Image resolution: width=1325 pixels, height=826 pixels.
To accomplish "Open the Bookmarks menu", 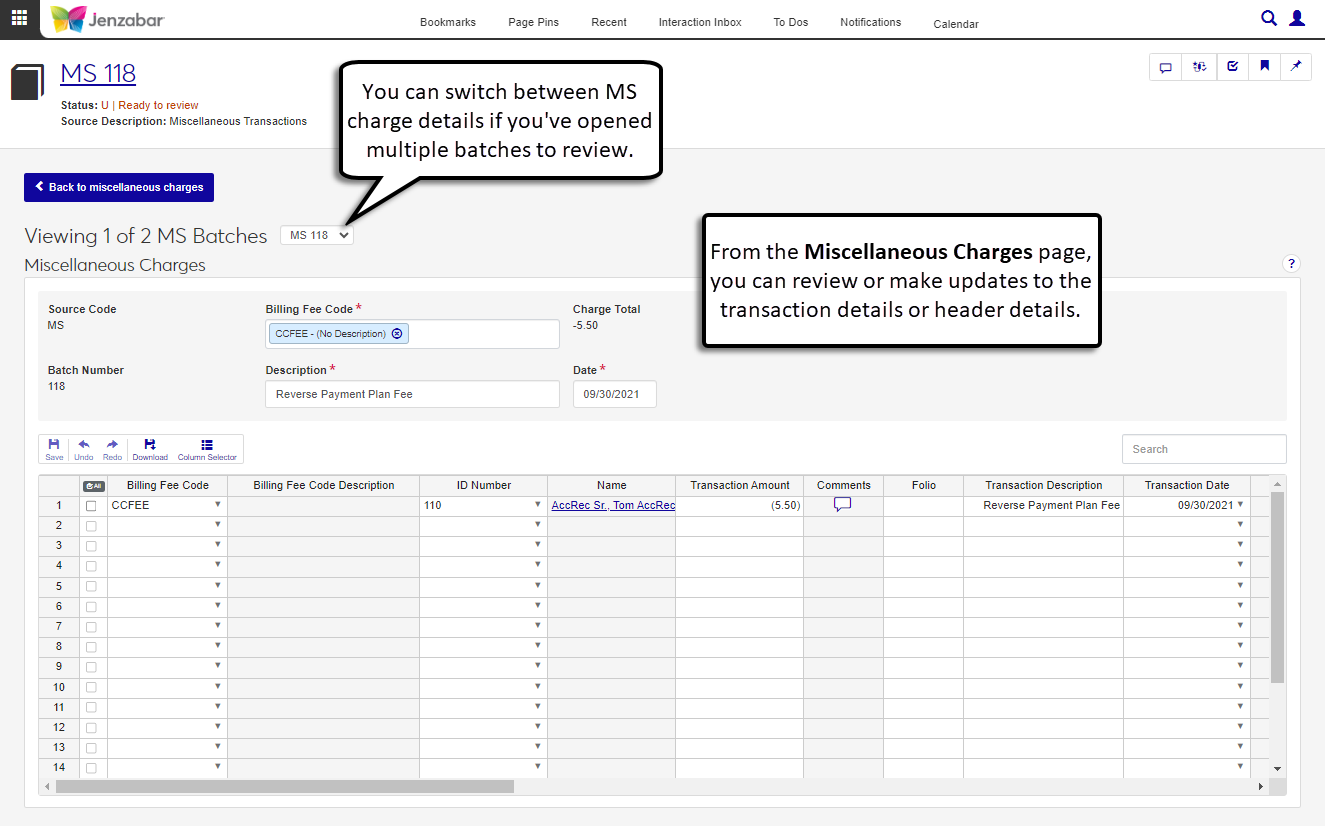I will pyautogui.click(x=448, y=22).
